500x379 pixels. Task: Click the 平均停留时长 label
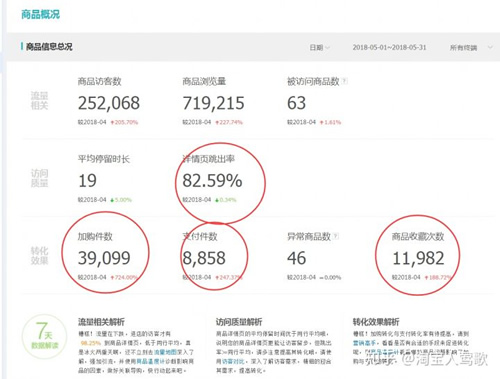point(104,159)
